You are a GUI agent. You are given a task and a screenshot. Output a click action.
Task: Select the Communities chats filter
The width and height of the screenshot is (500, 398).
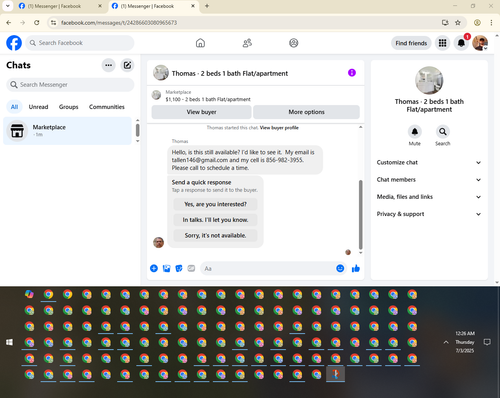coord(107,107)
